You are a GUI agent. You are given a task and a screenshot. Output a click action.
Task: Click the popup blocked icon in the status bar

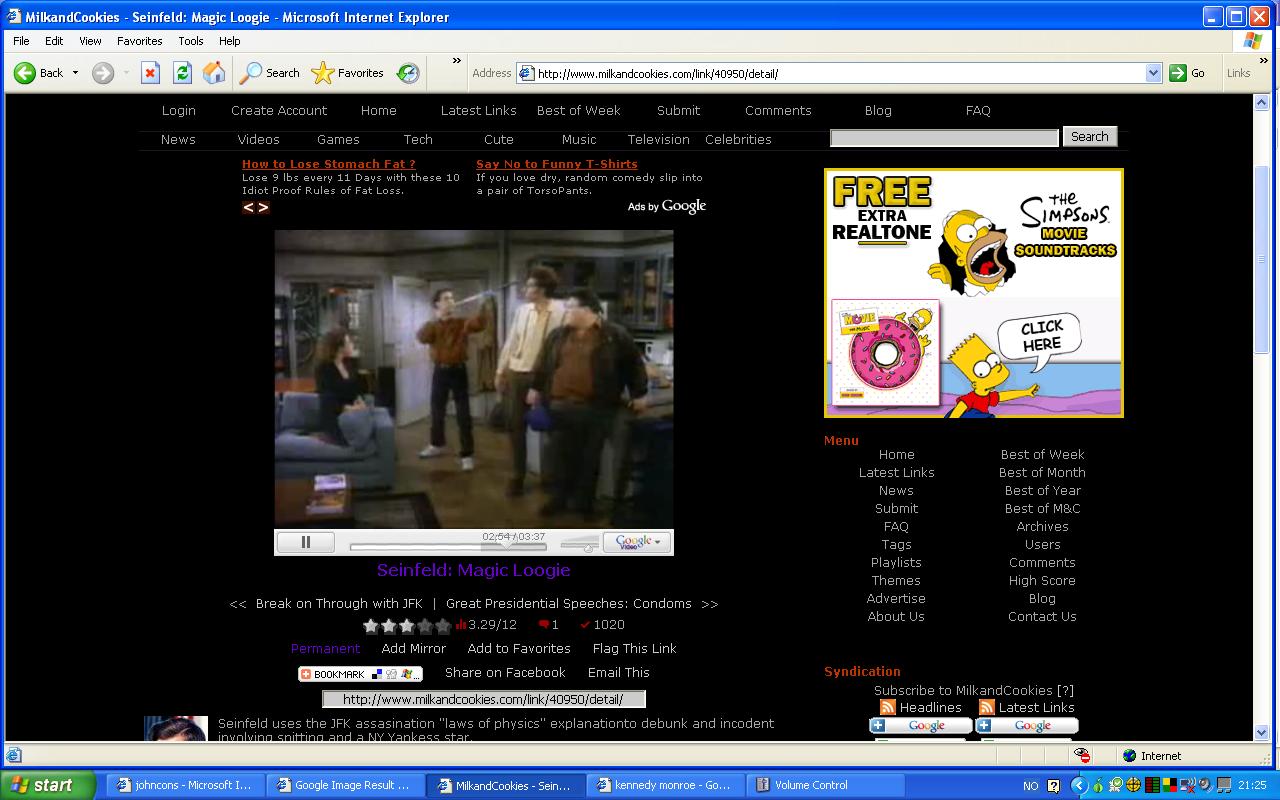click(1081, 755)
